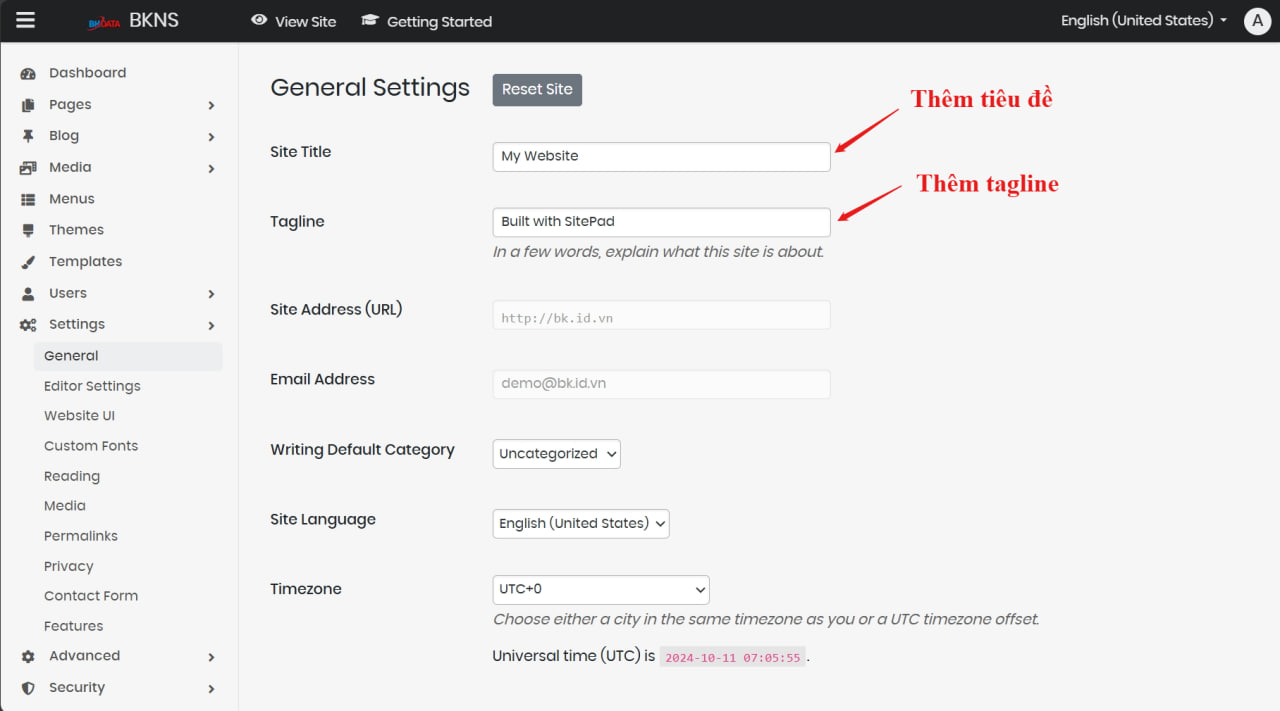1280x711 pixels.
Task: Click the Themes brush icon
Action: tap(28, 230)
